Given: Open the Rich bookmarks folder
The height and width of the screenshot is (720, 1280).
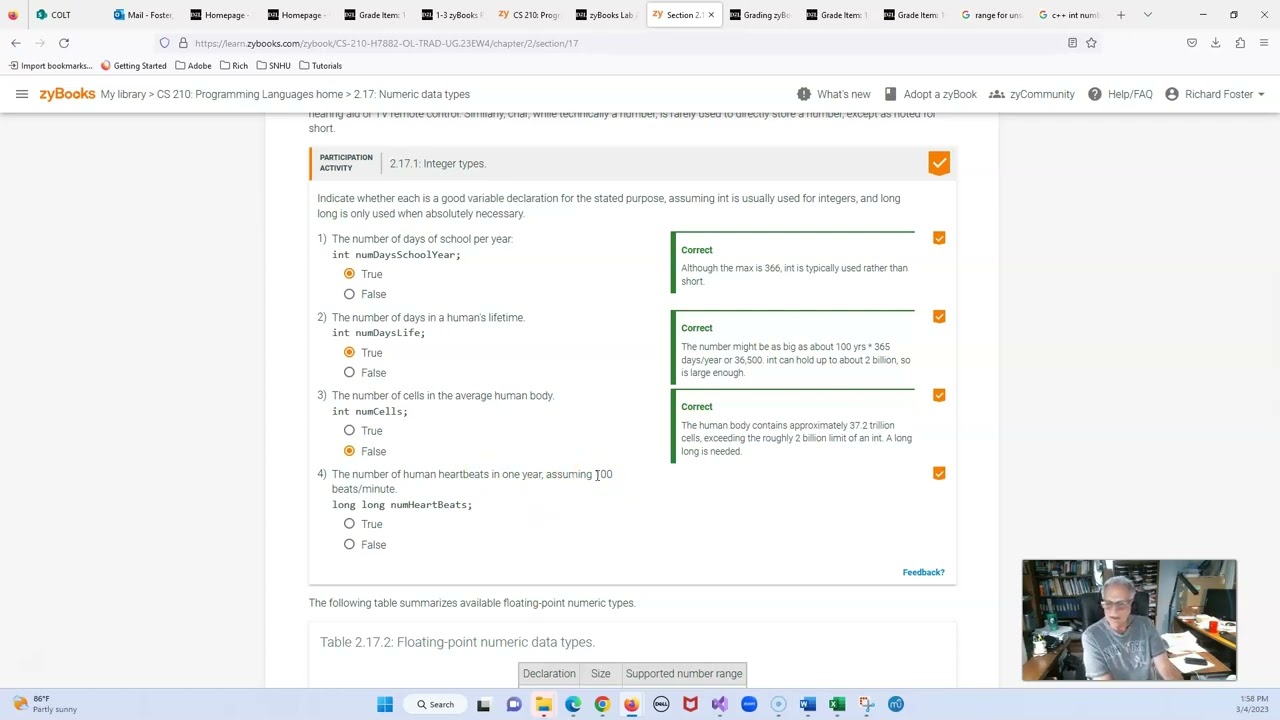Looking at the screenshot, I should point(233,66).
